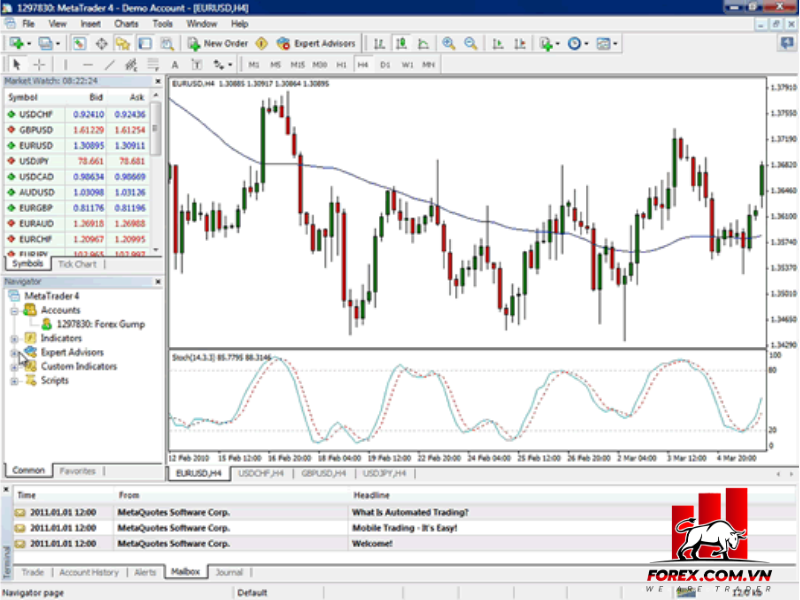800x600 pixels.
Task: Switch to D1 timeframe
Action: click(x=385, y=65)
